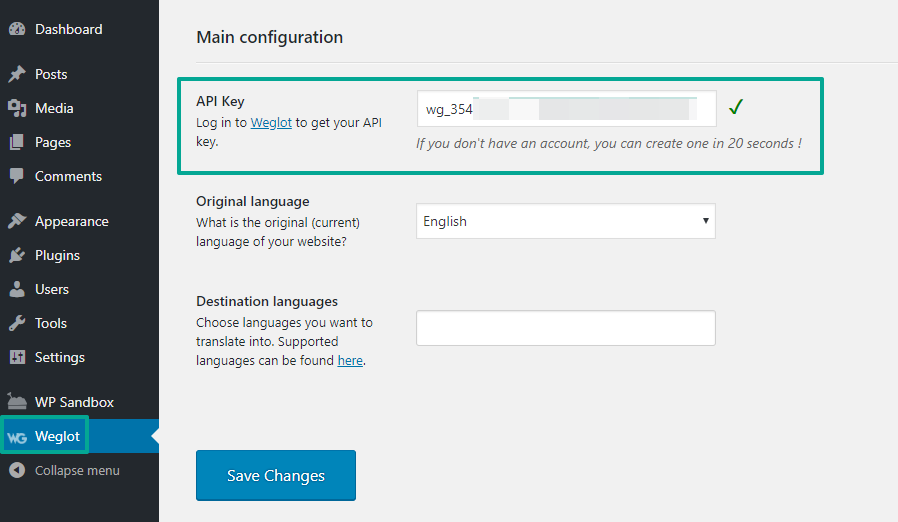Expand the language list via dropdown arrow
Screen dimensions: 898x522
point(706,221)
